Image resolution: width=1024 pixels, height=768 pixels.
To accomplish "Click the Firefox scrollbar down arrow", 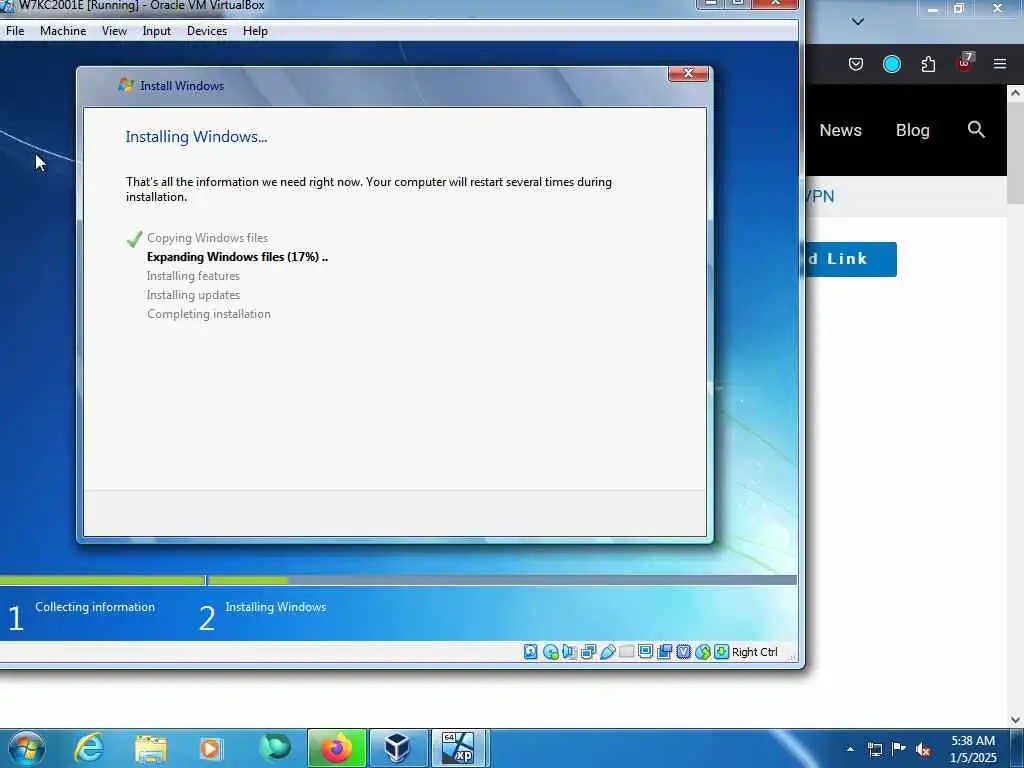I will click(x=1016, y=720).
